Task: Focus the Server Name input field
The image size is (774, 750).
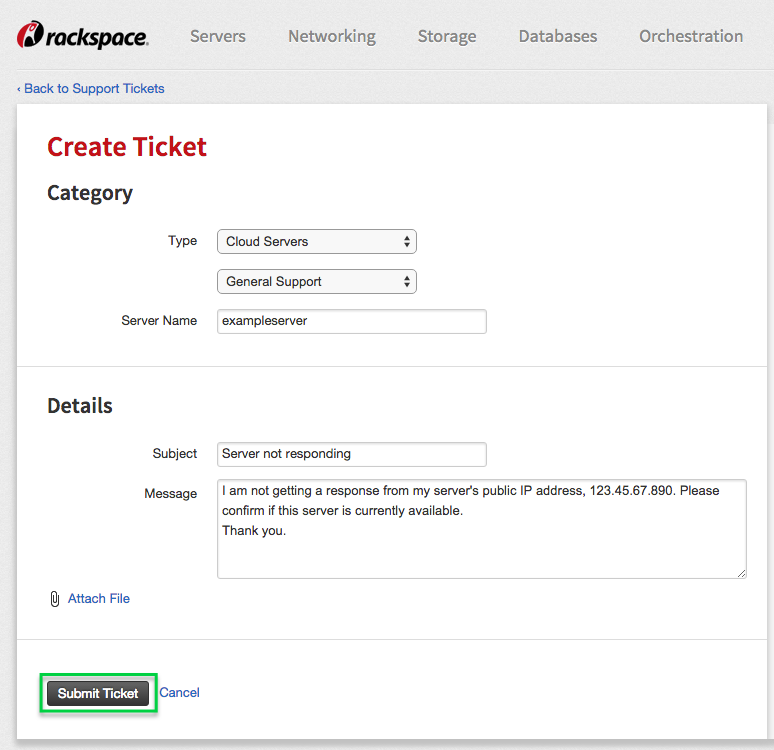Action: pos(351,321)
